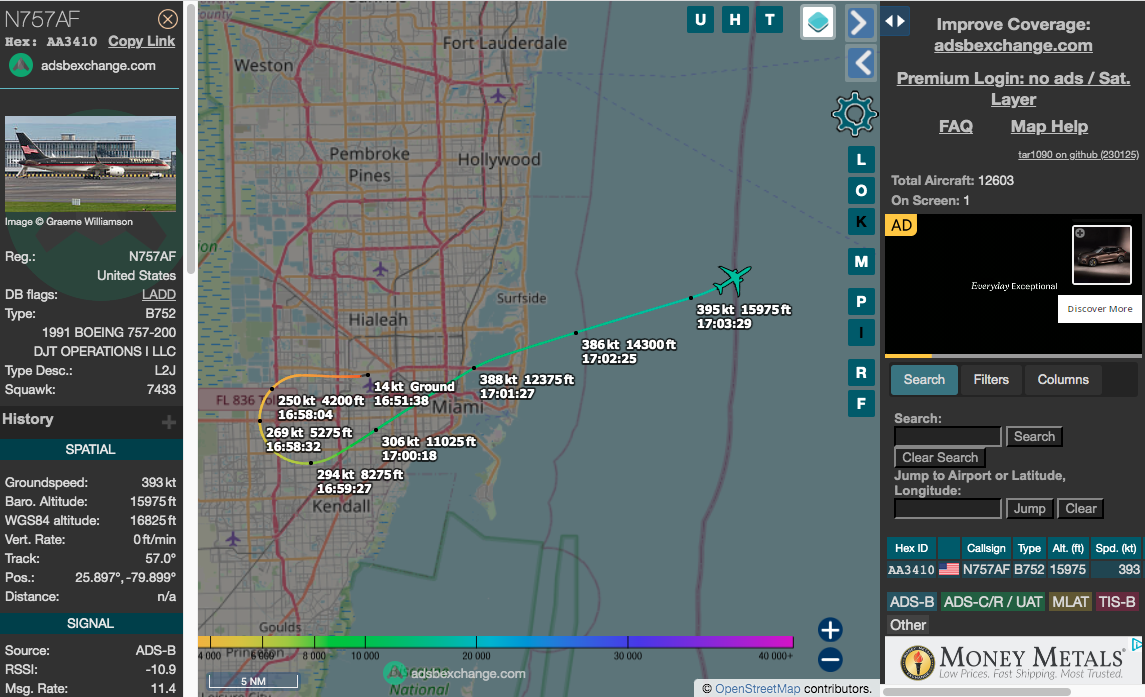Click the ADS-C/R / UAT legend label

992,602
